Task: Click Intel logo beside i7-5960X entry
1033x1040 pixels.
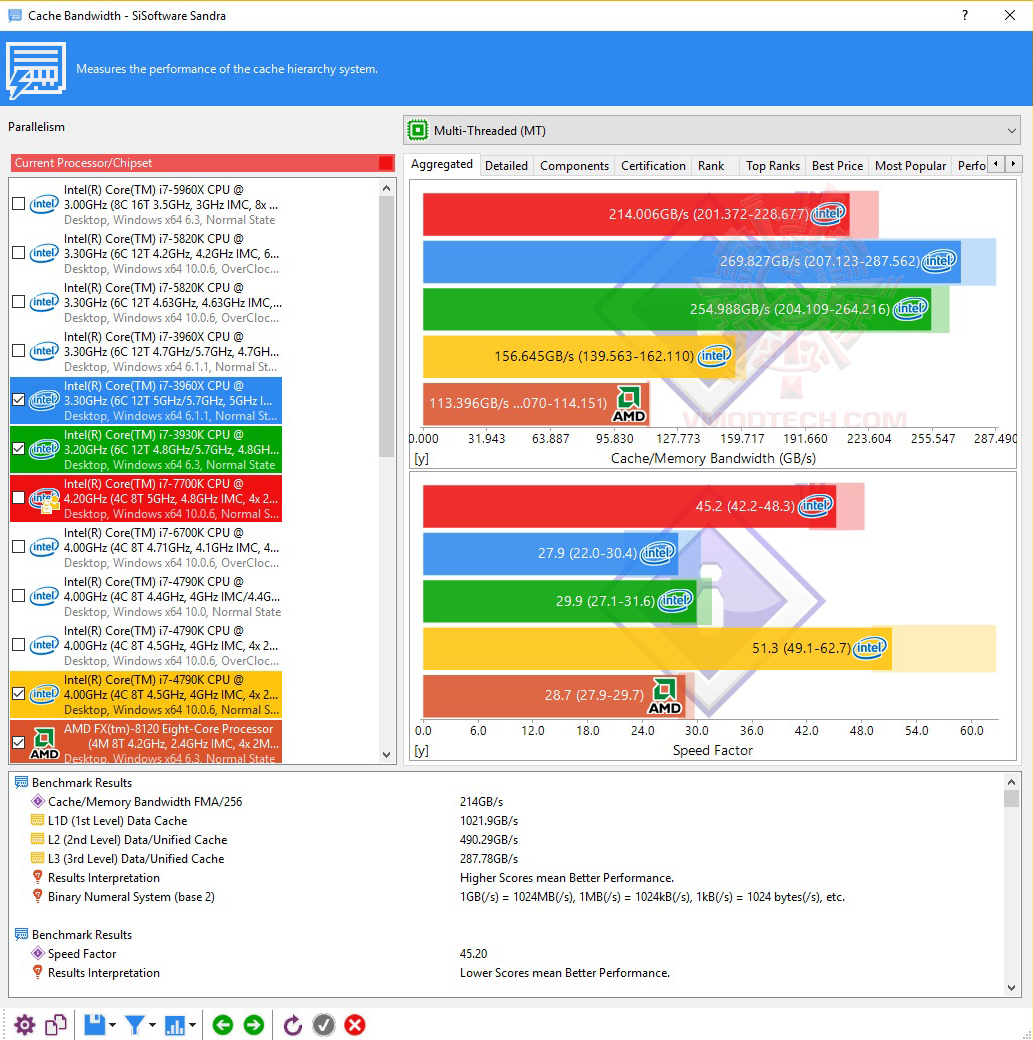Action: [x=44, y=204]
